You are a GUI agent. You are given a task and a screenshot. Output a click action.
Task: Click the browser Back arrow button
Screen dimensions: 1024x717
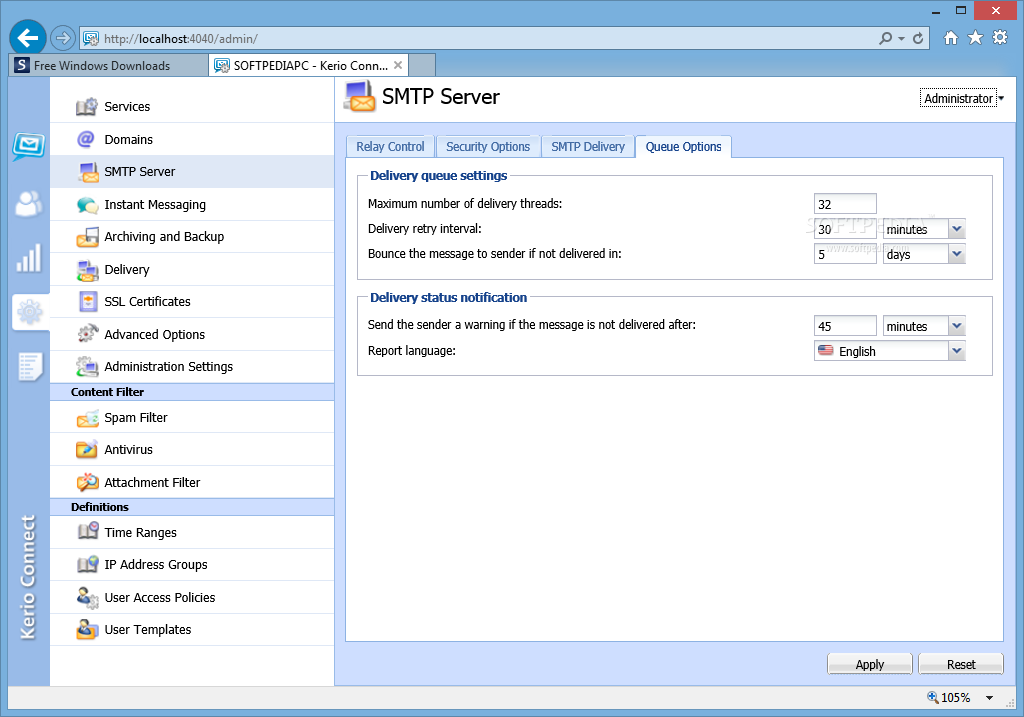[x=28, y=38]
